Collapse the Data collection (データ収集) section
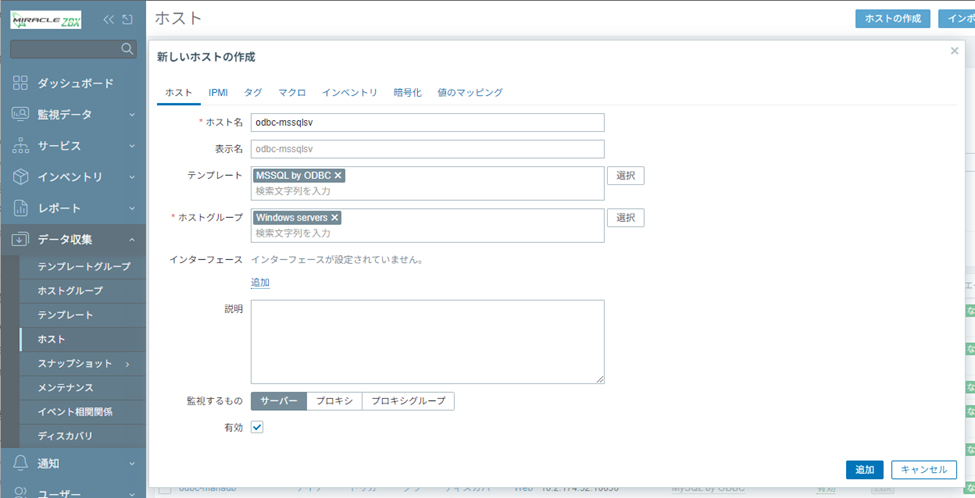Viewport: 975px width, 498px height. click(x=131, y=239)
